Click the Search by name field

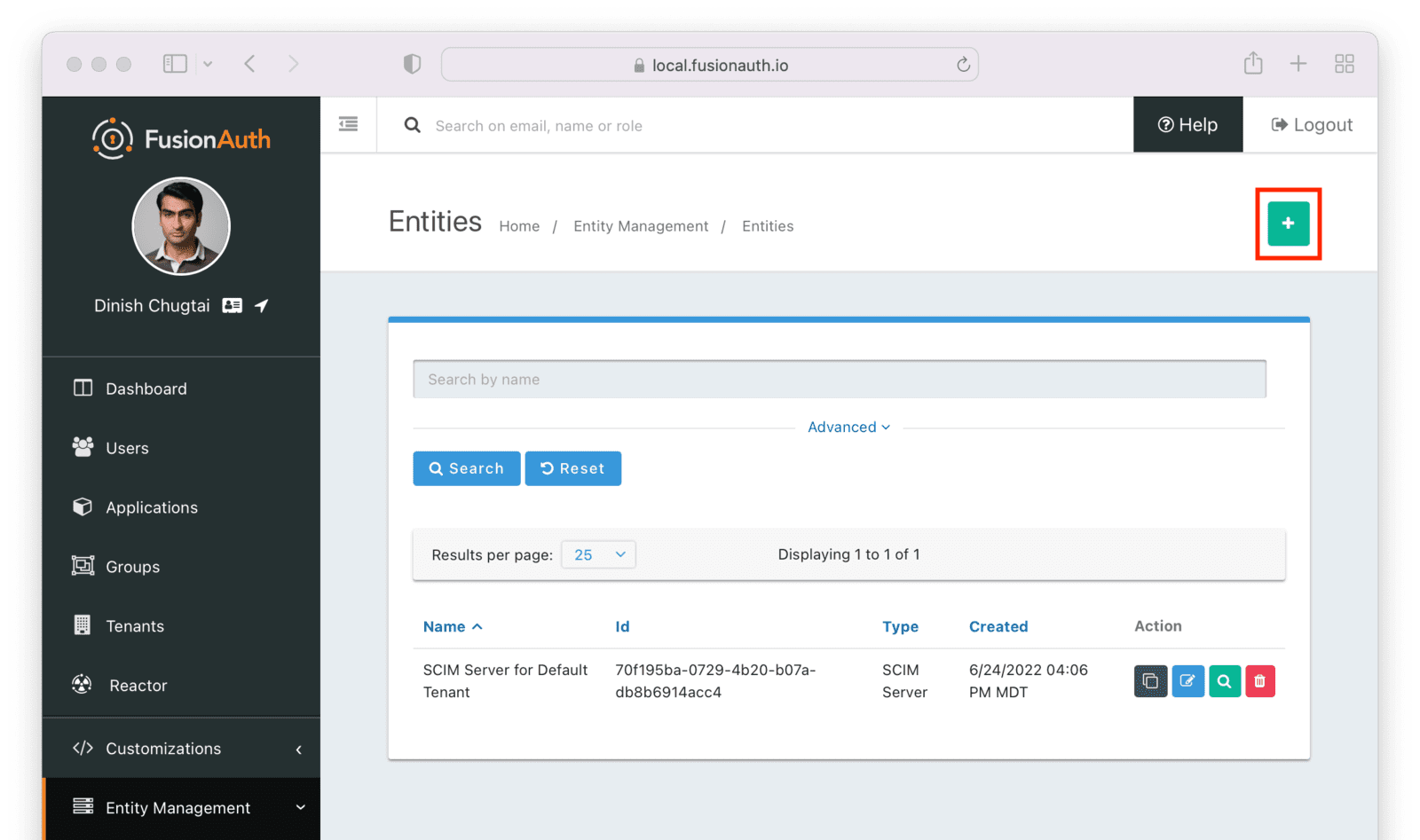[x=839, y=380]
